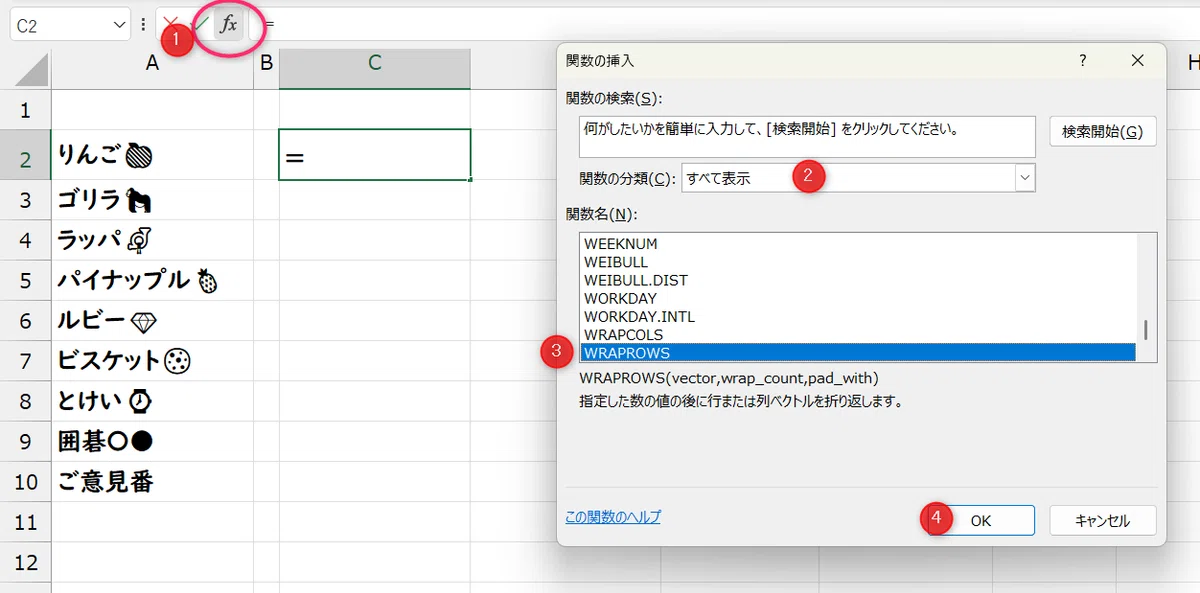Click the キャンセル button

click(1102, 520)
